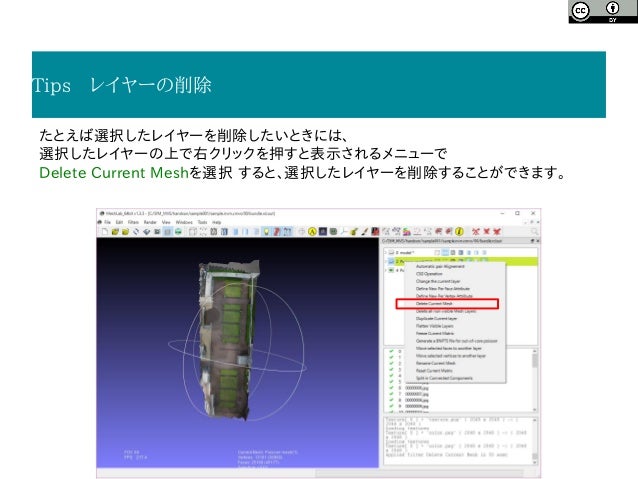Close the layer panel with its X
Image resolution: width=638 pixels, height=479 pixels.
tap(537, 241)
